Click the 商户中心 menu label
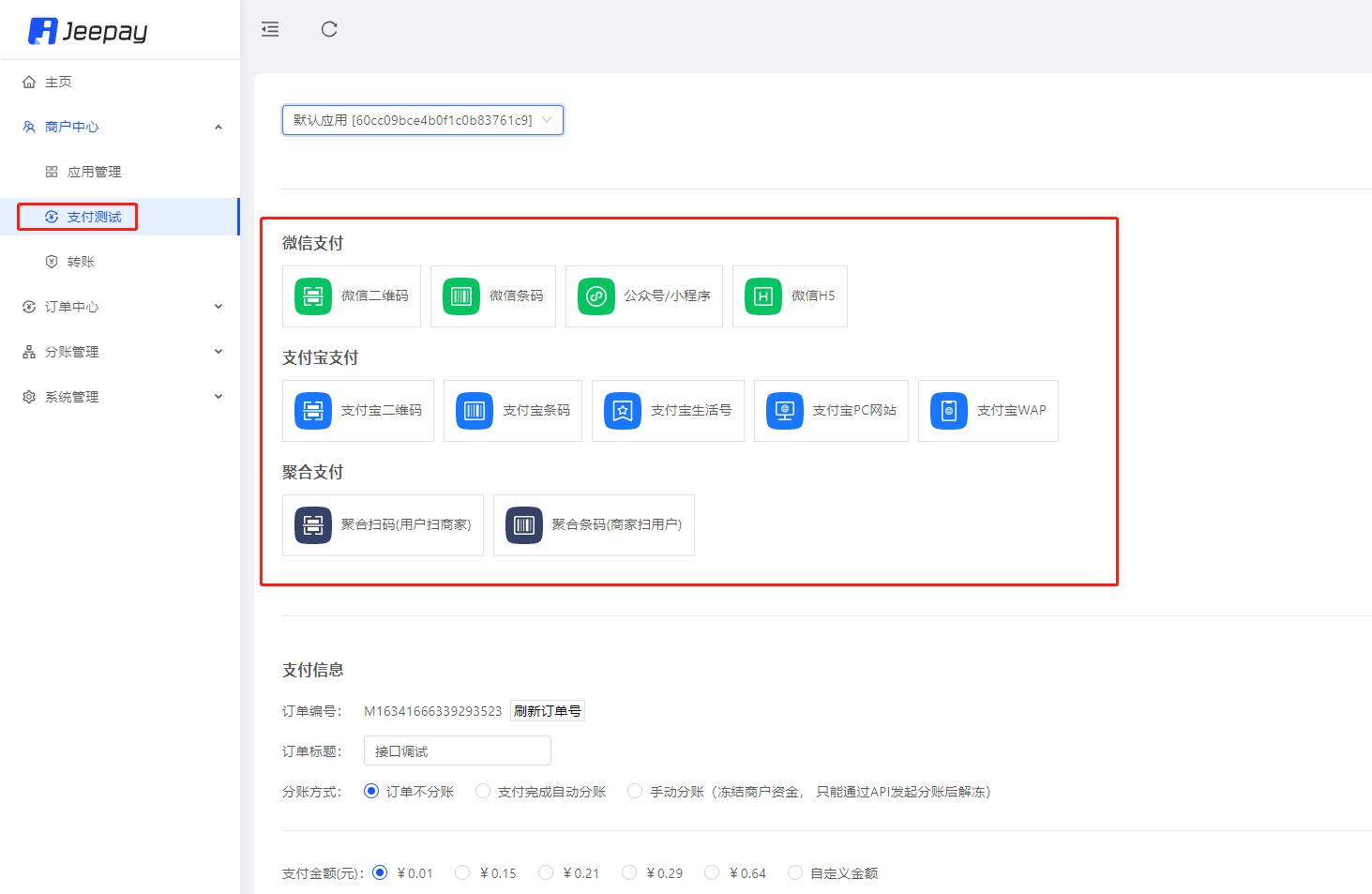 coord(71,127)
